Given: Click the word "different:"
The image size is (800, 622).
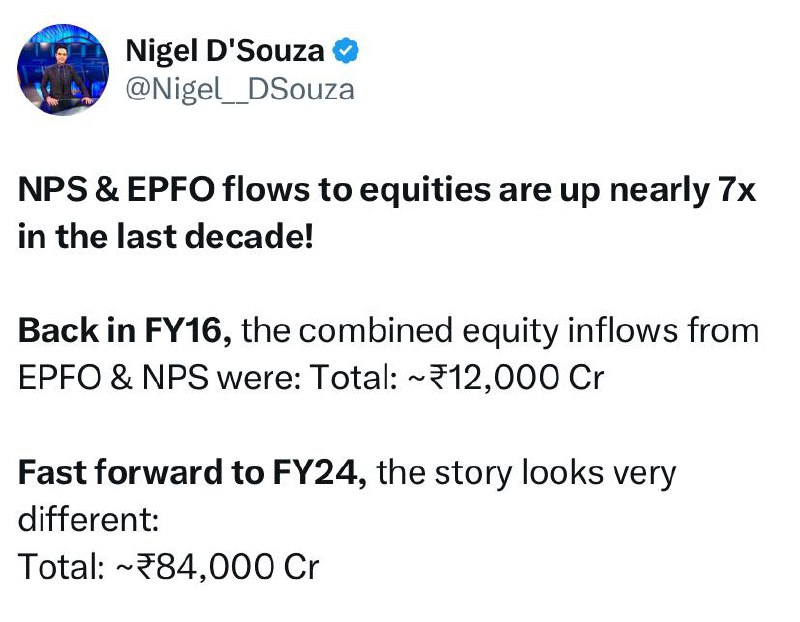Looking at the screenshot, I should [x=88, y=520].
